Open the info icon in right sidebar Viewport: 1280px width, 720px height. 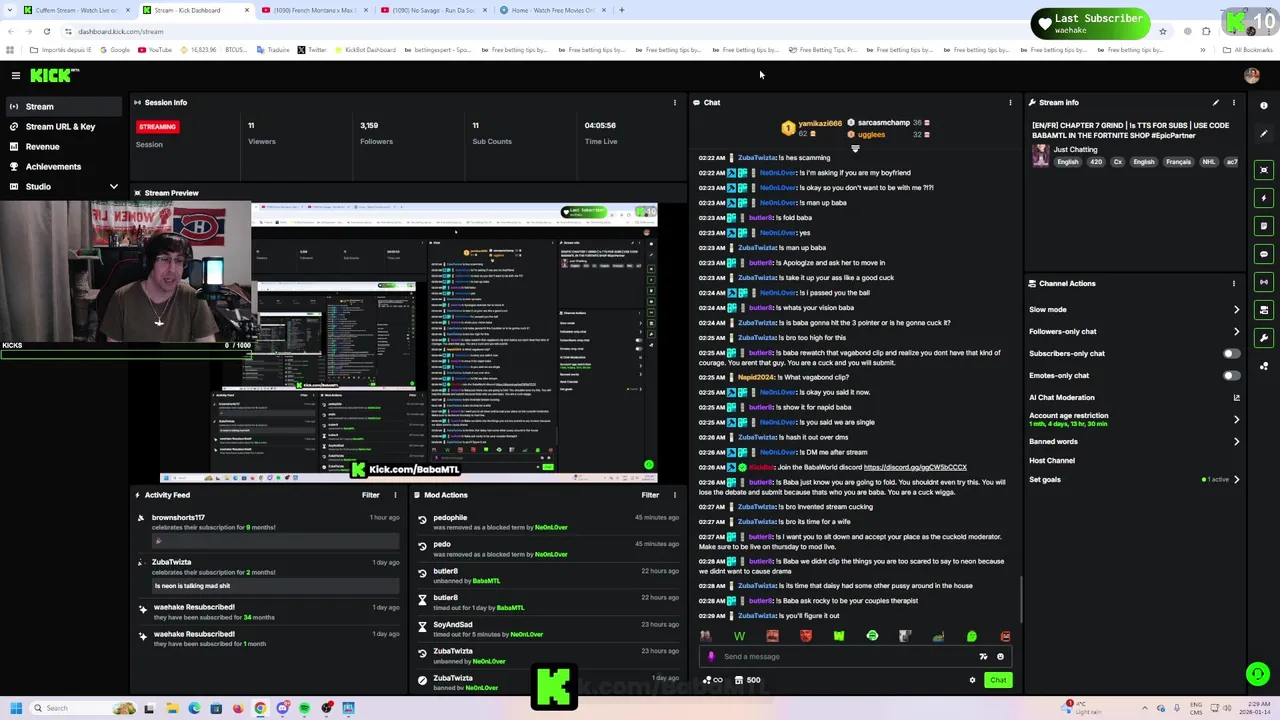tap(1264, 105)
